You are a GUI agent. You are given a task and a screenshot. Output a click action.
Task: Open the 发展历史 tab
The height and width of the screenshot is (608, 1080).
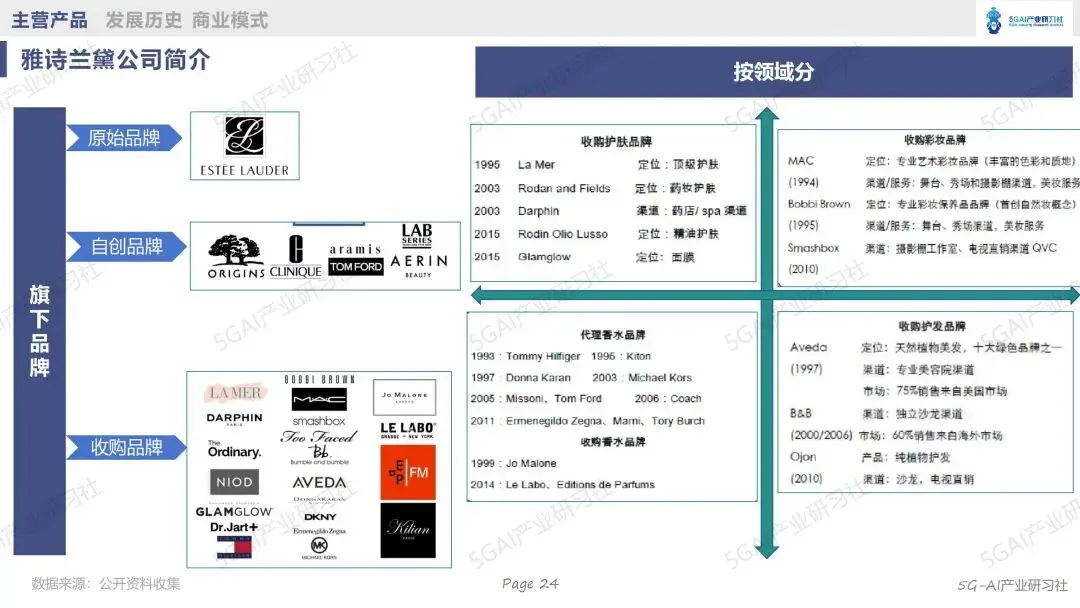pyautogui.click(x=143, y=21)
